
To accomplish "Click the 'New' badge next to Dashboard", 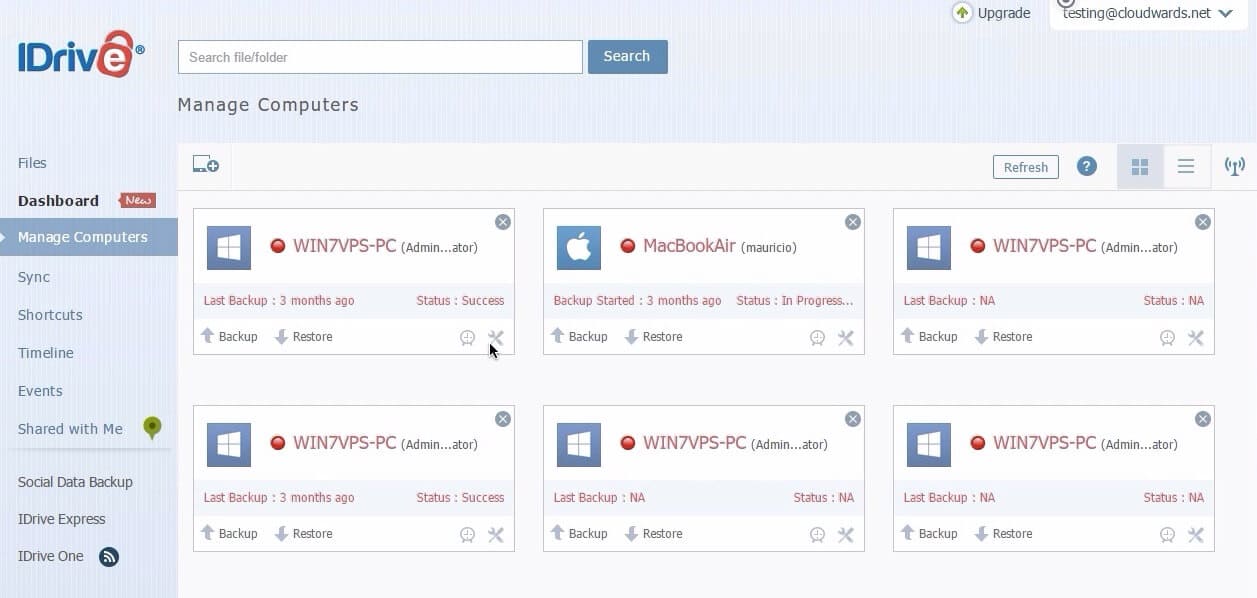I will tap(138, 200).
